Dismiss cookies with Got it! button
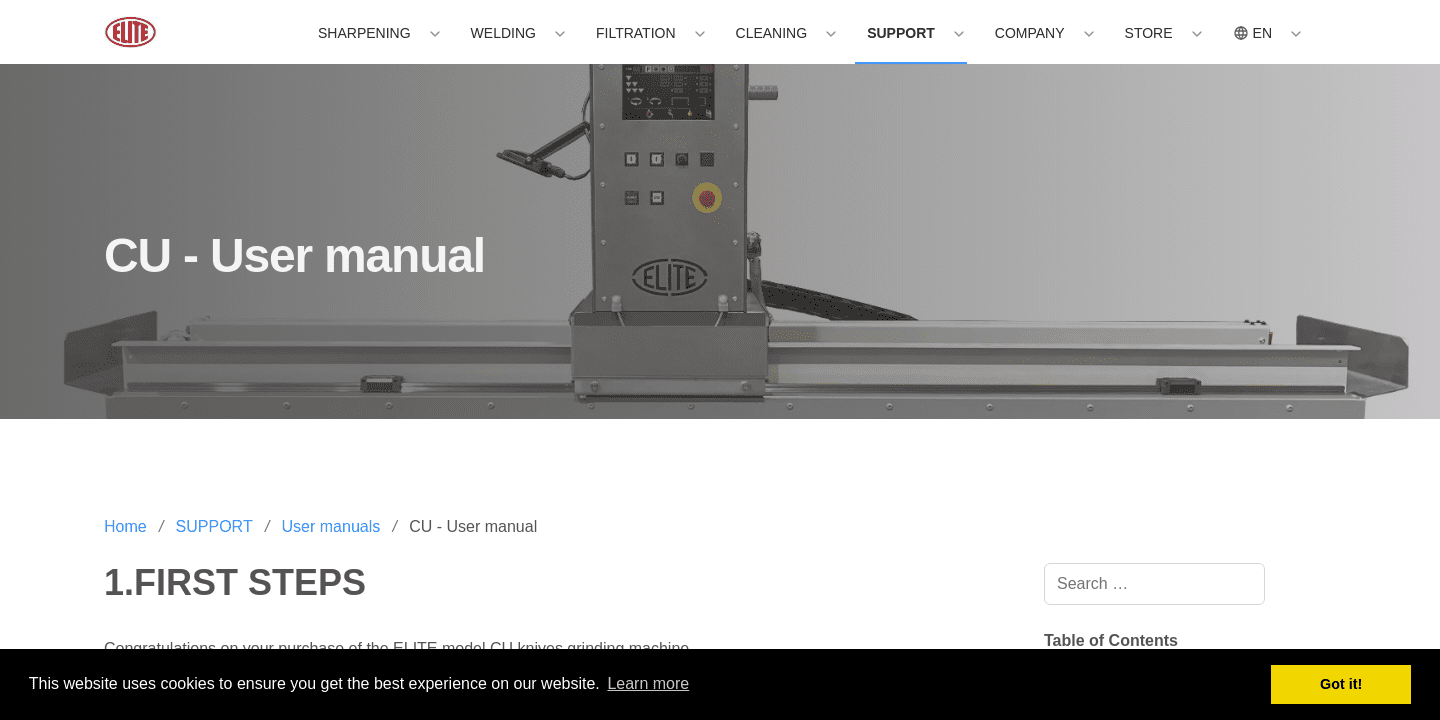The image size is (1440, 720). click(x=1341, y=684)
